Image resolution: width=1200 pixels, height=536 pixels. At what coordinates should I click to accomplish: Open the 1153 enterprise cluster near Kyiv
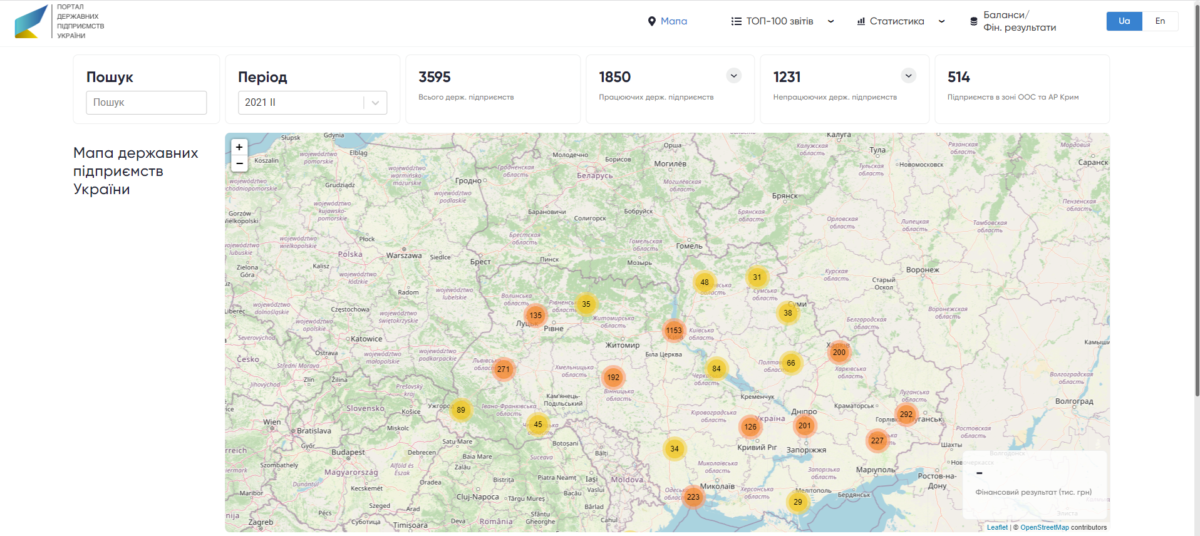point(674,330)
